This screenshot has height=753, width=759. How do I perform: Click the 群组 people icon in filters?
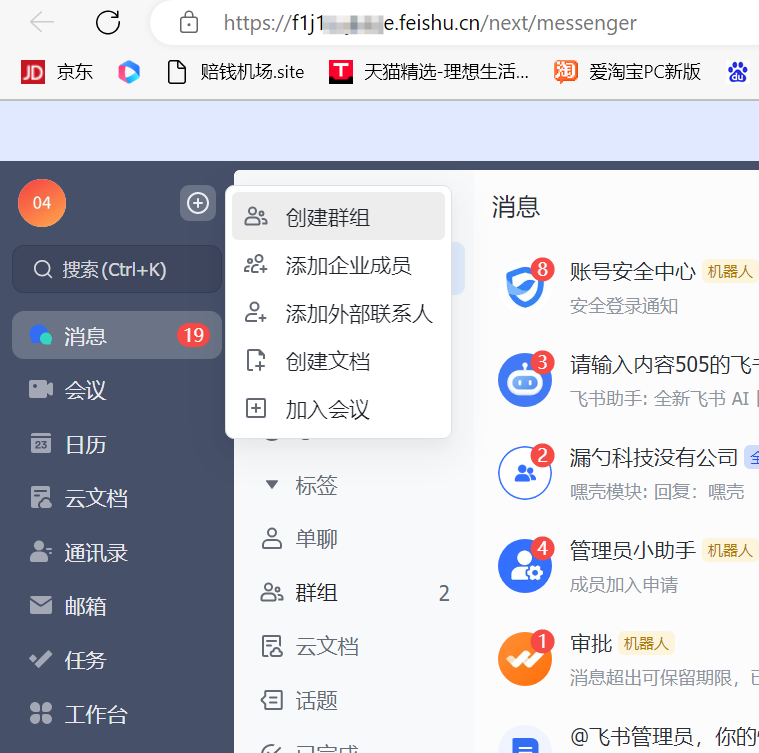[272, 592]
